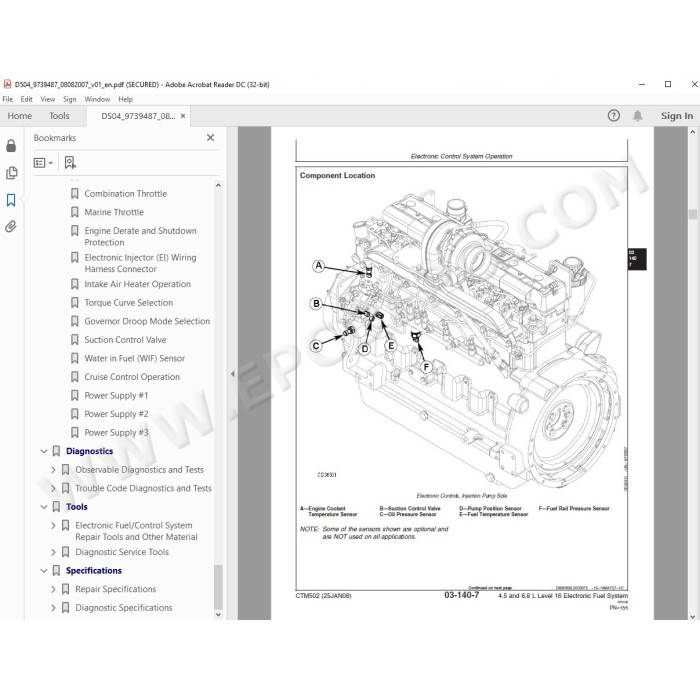Click the Repair Specifications bookmark label

pyautogui.click(x=116, y=589)
